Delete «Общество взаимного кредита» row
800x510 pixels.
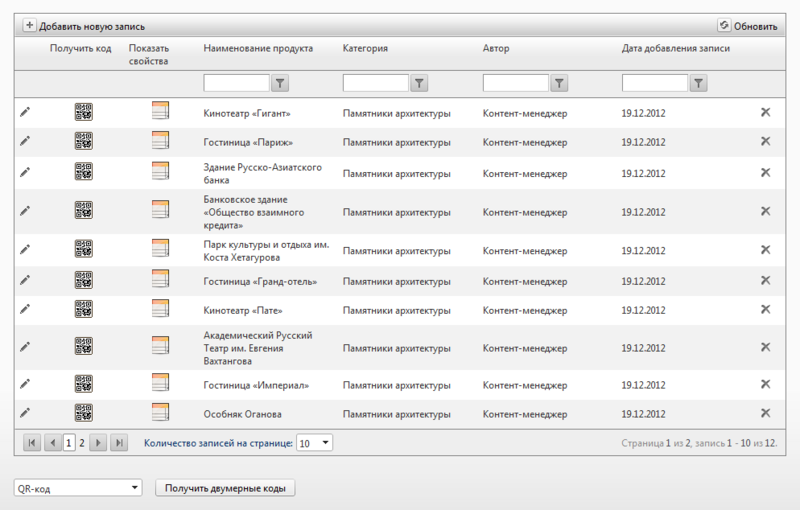(x=765, y=211)
